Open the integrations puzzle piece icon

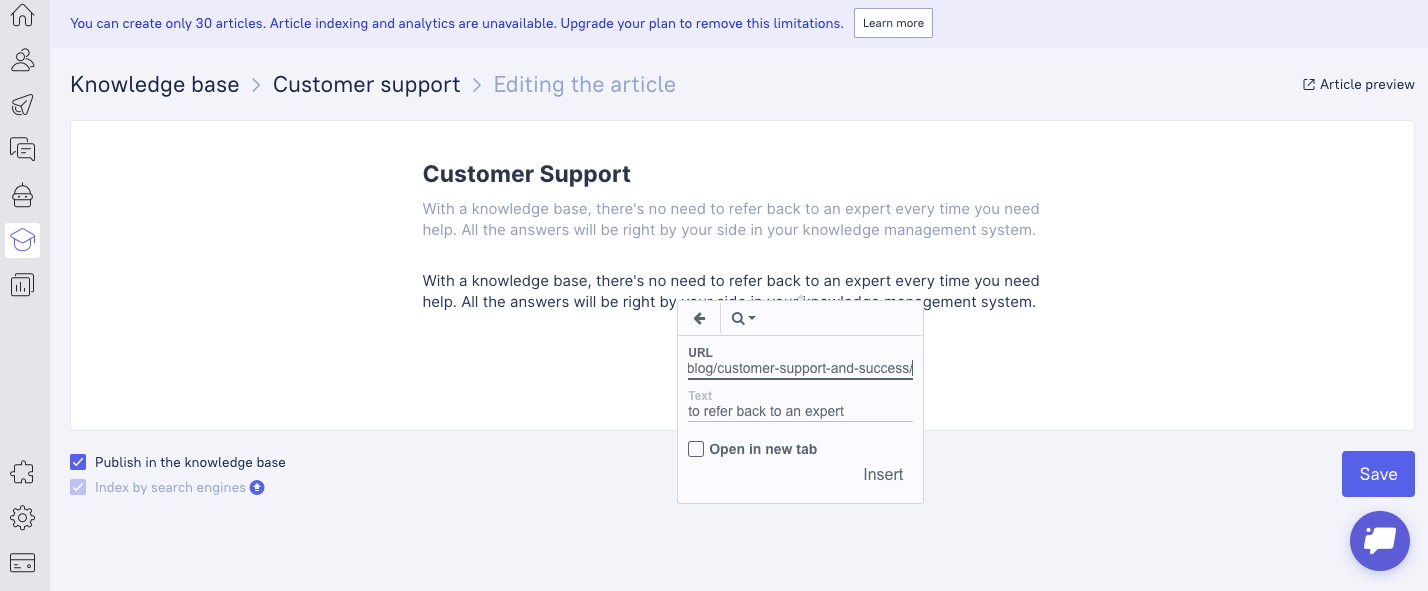pos(22,472)
